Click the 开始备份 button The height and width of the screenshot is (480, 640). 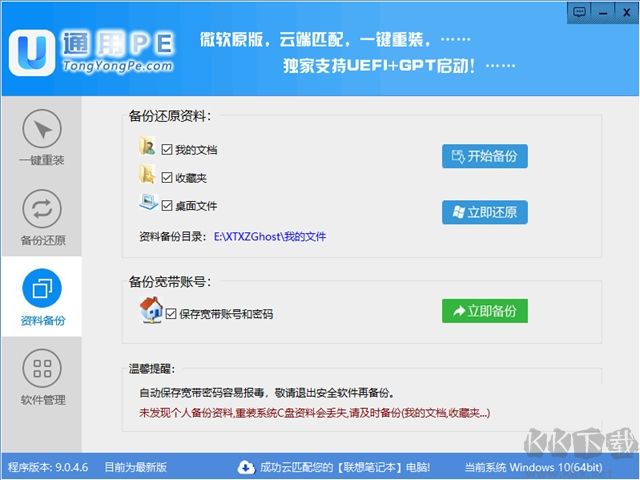(484, 156)
